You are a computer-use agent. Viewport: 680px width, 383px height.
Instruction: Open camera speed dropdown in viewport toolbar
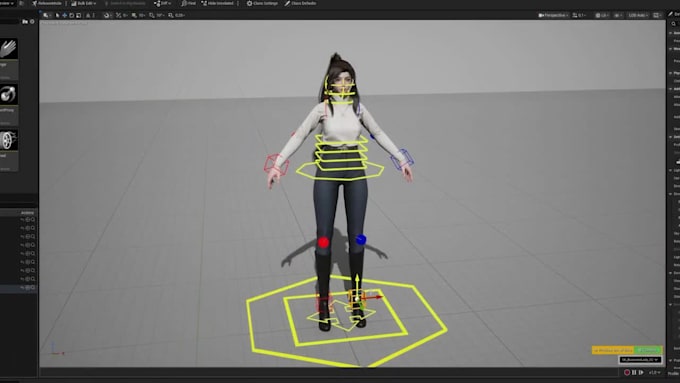pyautogui.click(x=579, y=15)
